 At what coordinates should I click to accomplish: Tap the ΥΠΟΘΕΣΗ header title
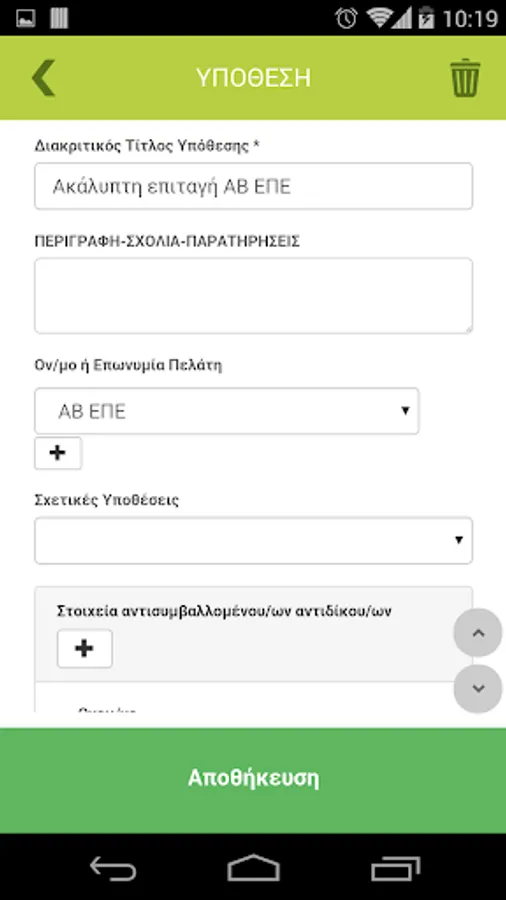tap(253, 77)
